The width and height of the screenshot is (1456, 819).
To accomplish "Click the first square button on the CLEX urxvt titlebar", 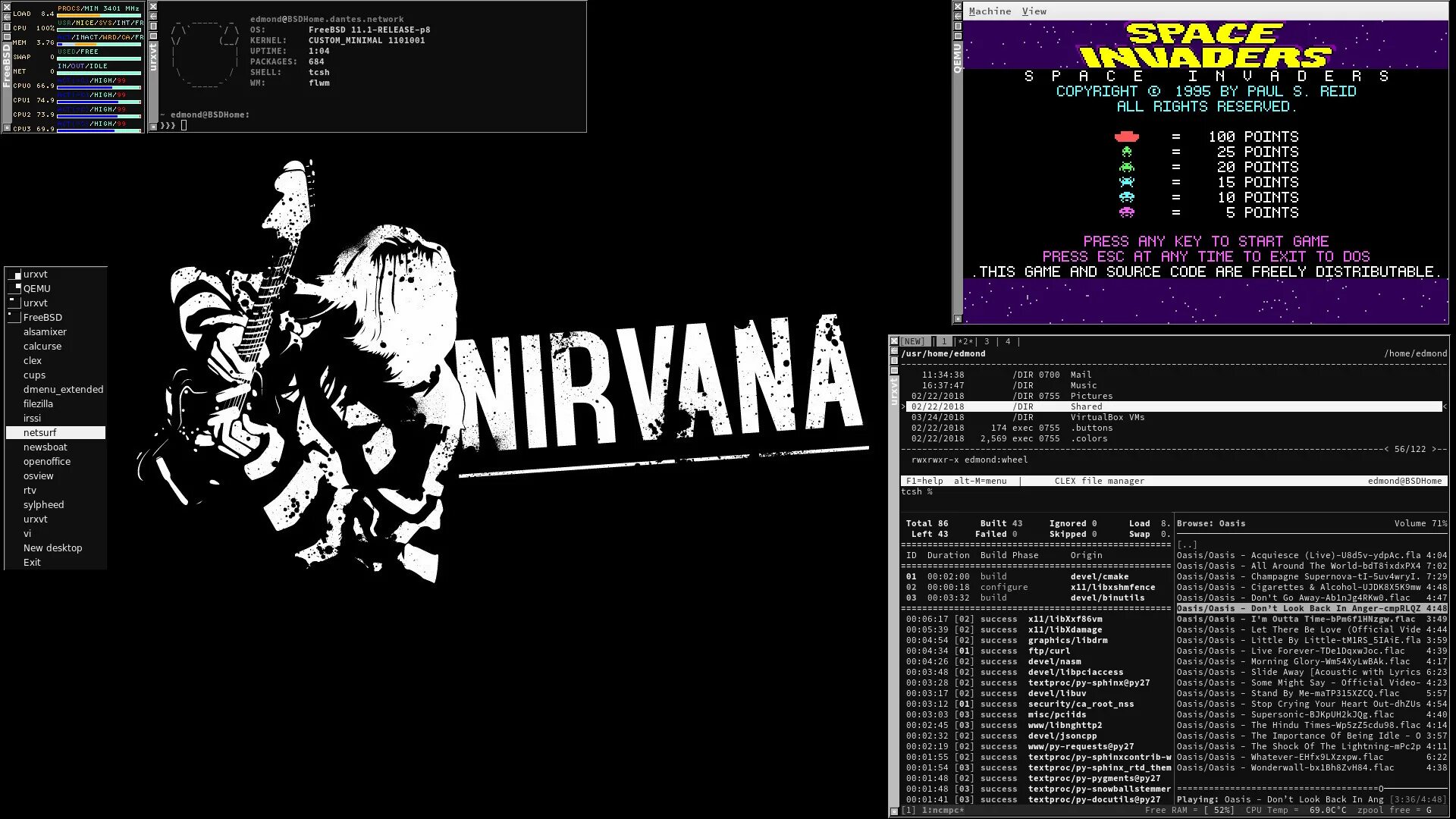I will click(x=894, y=360).
